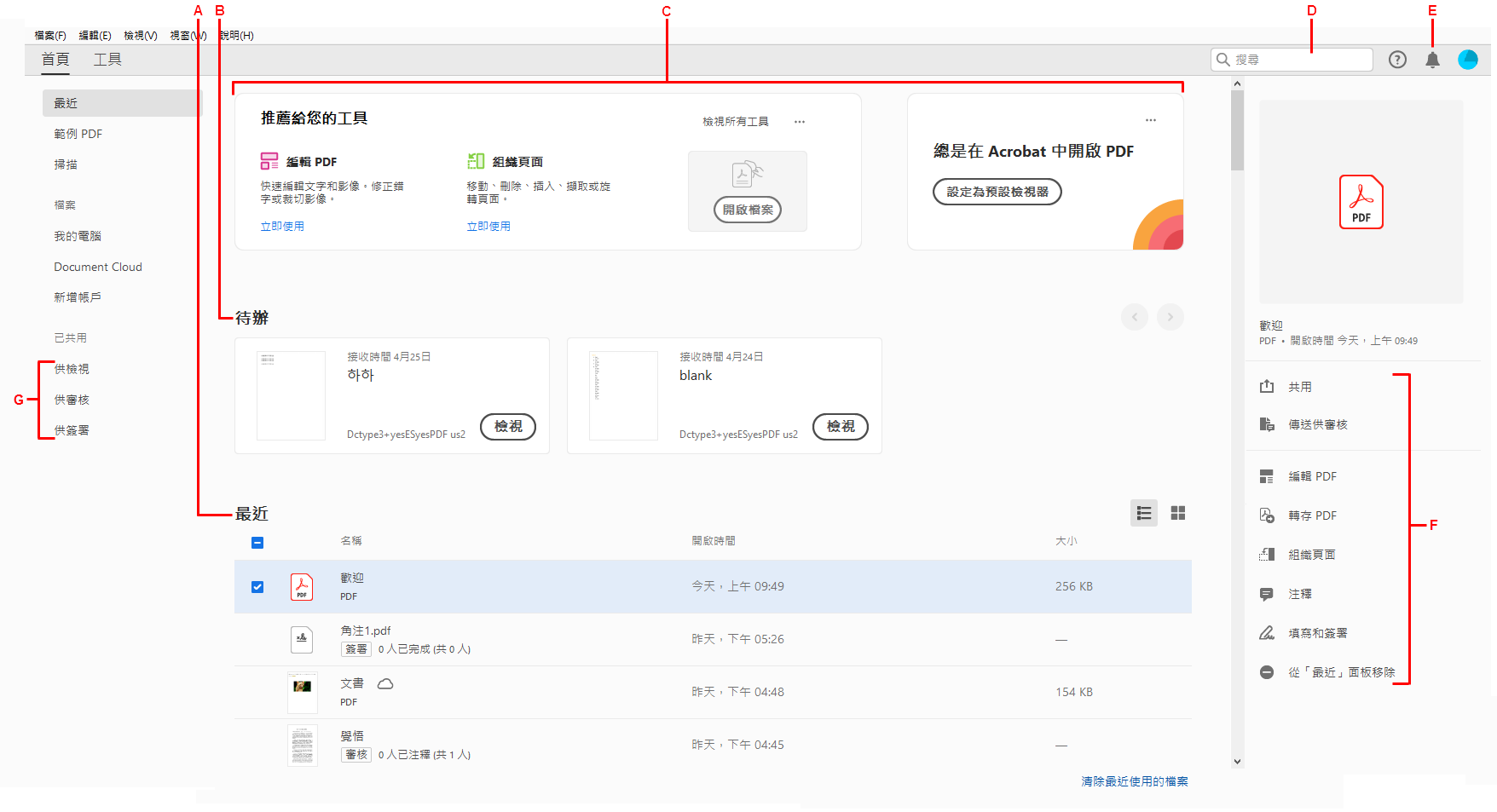Screen dimensions: 1497x812
Task: Click the 檢視所有工具 link
Action: point(736,122)
